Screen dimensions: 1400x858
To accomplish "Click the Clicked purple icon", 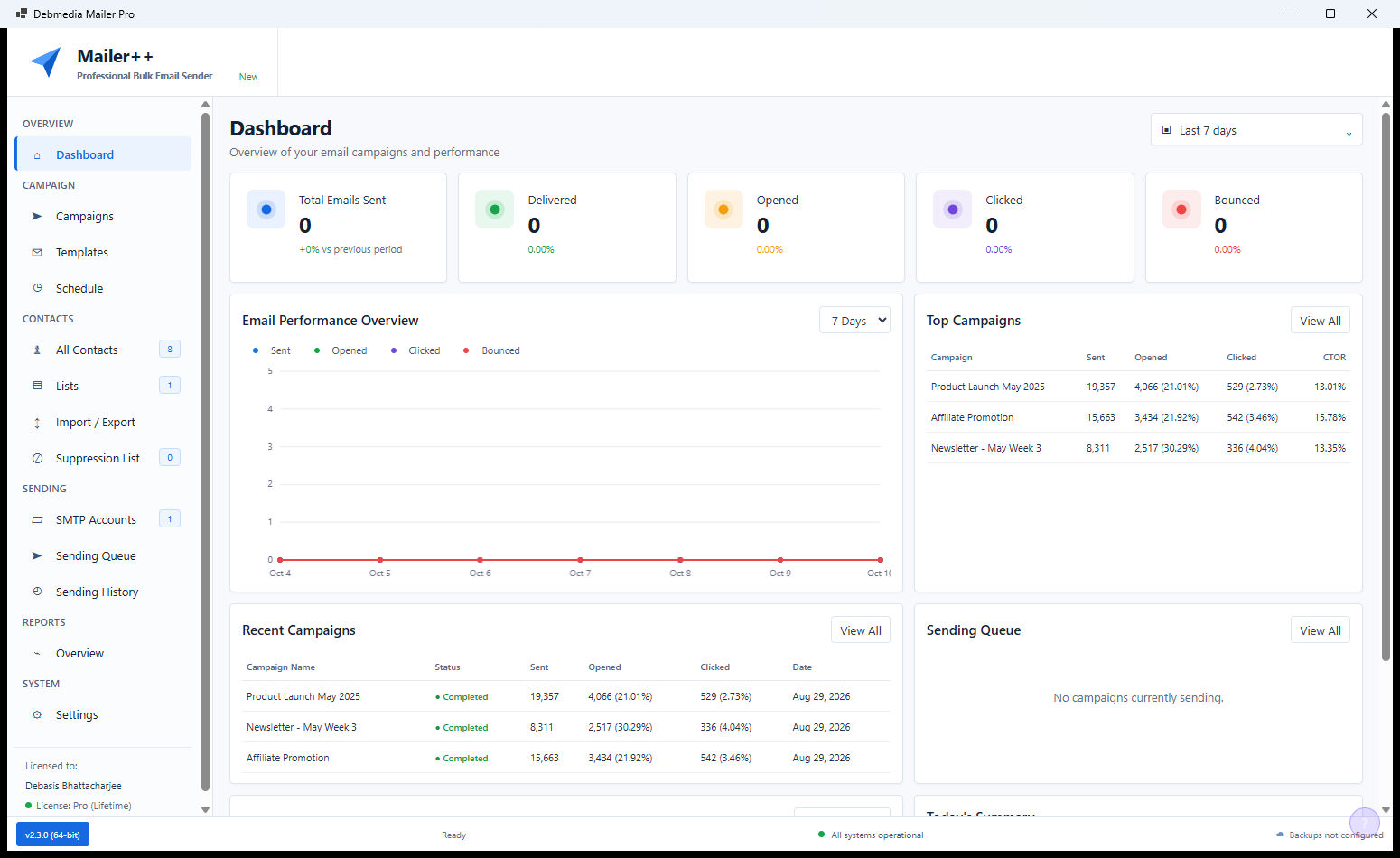I will [x=952, y=210].
